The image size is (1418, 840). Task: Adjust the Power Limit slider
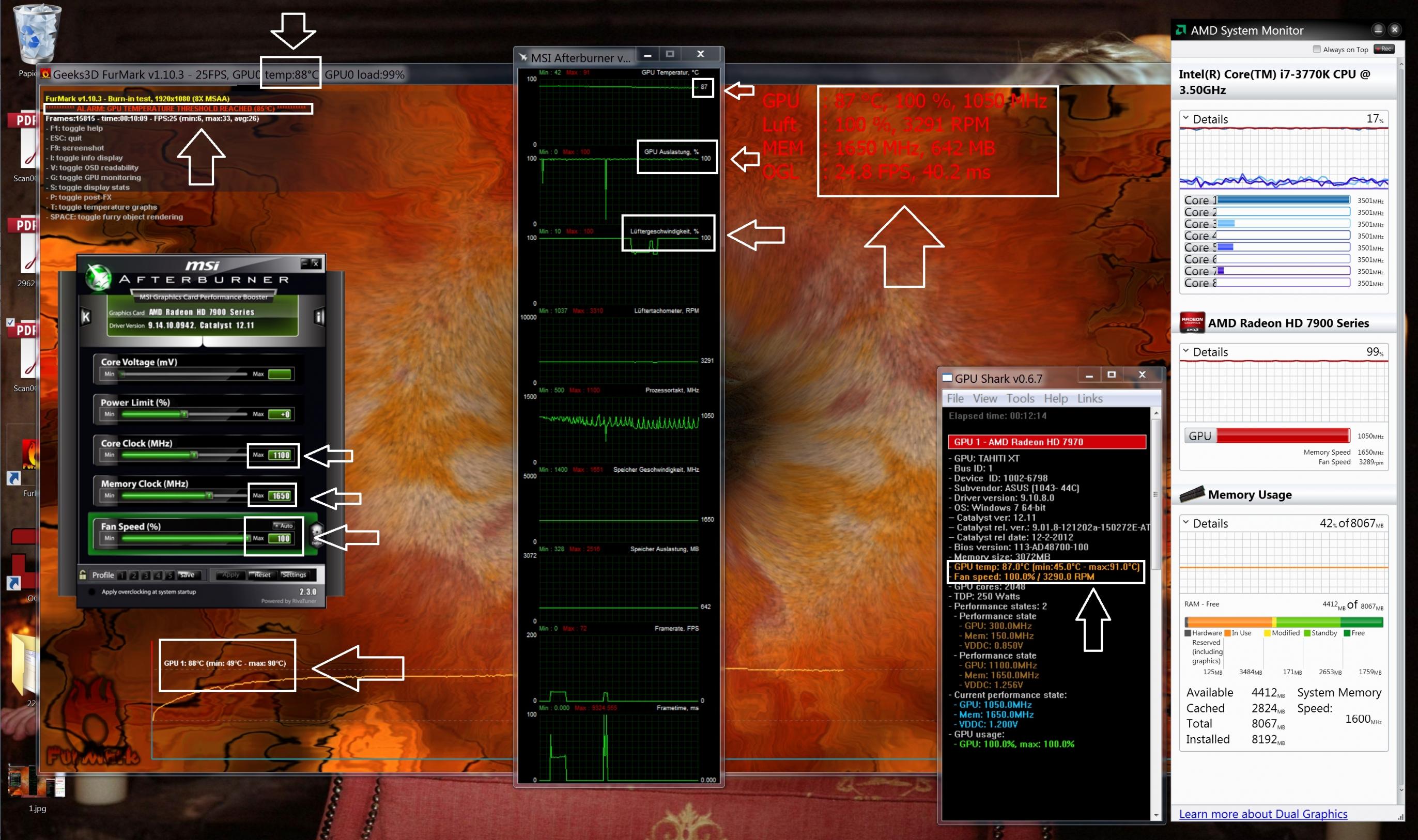(184, 414)
